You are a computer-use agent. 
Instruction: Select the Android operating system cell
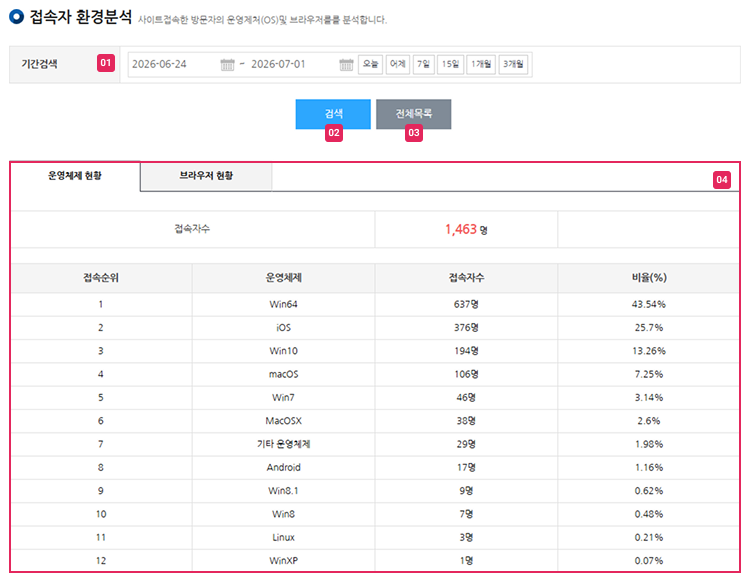click(x=284, y=468)
